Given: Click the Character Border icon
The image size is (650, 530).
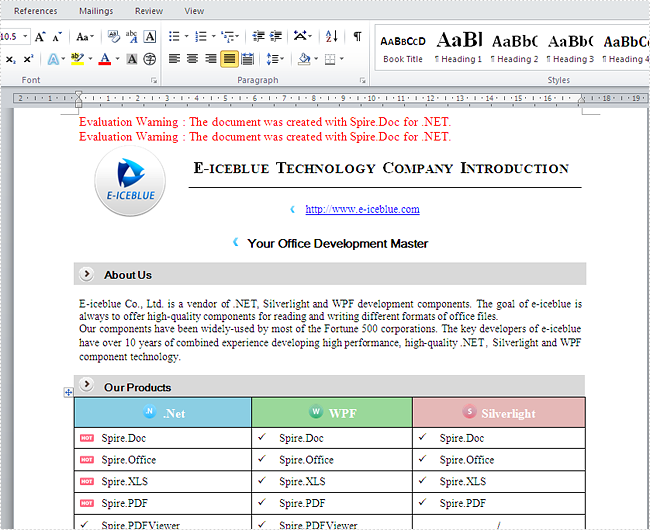Looking at the screenshot, I should (150, 36).
